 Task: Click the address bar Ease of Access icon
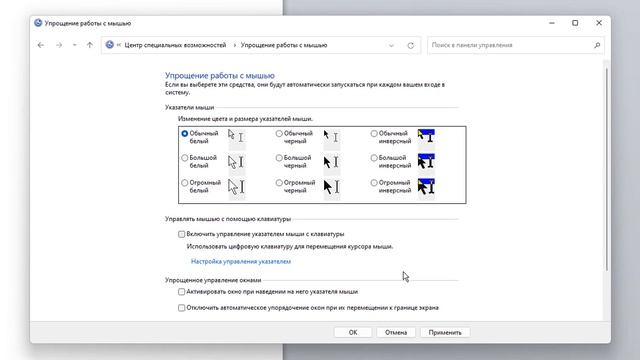pos(109,45)
